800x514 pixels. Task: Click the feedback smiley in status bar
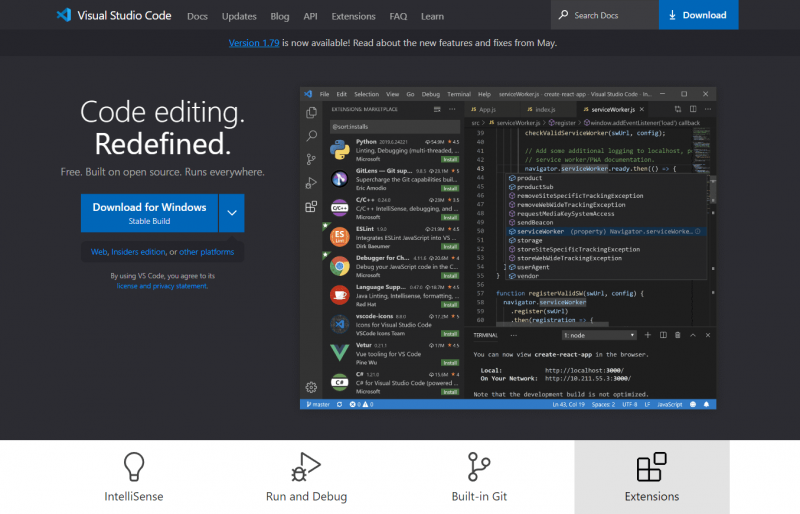coord(693,404)
